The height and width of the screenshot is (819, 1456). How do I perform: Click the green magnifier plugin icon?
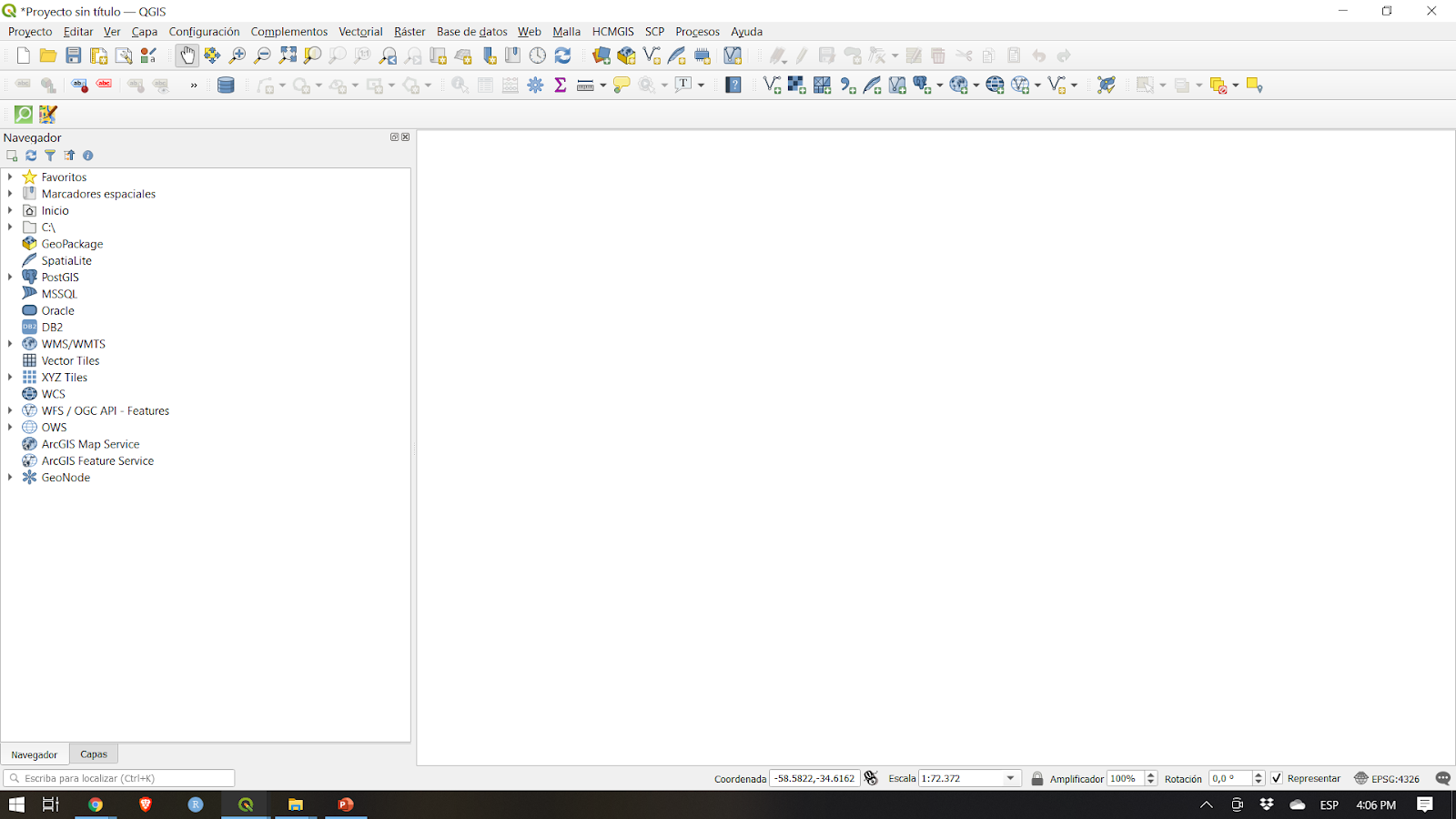click(24, 114)
